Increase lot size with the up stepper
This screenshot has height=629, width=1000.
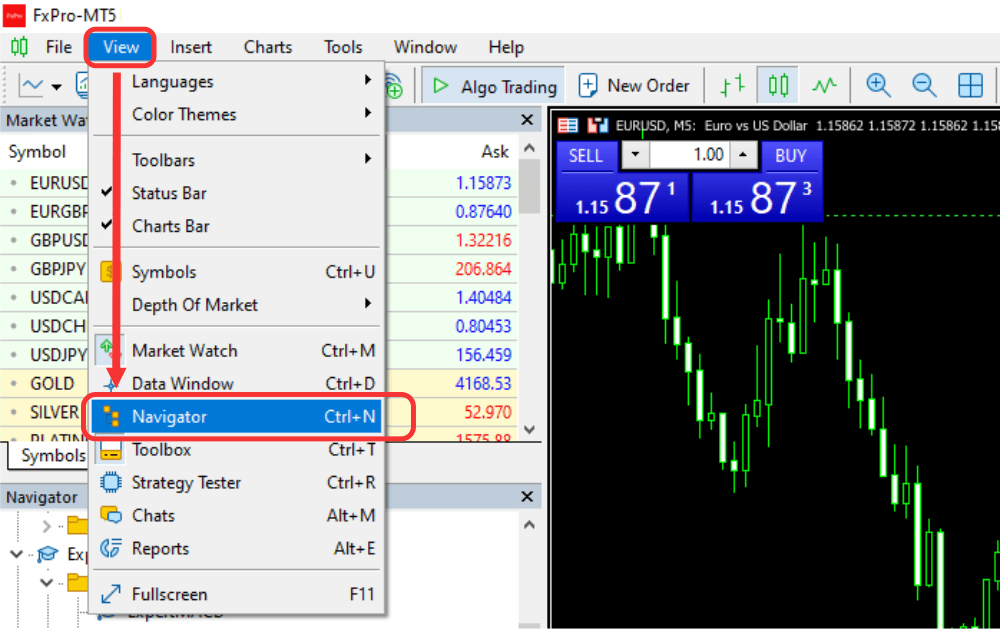[742, 156]
